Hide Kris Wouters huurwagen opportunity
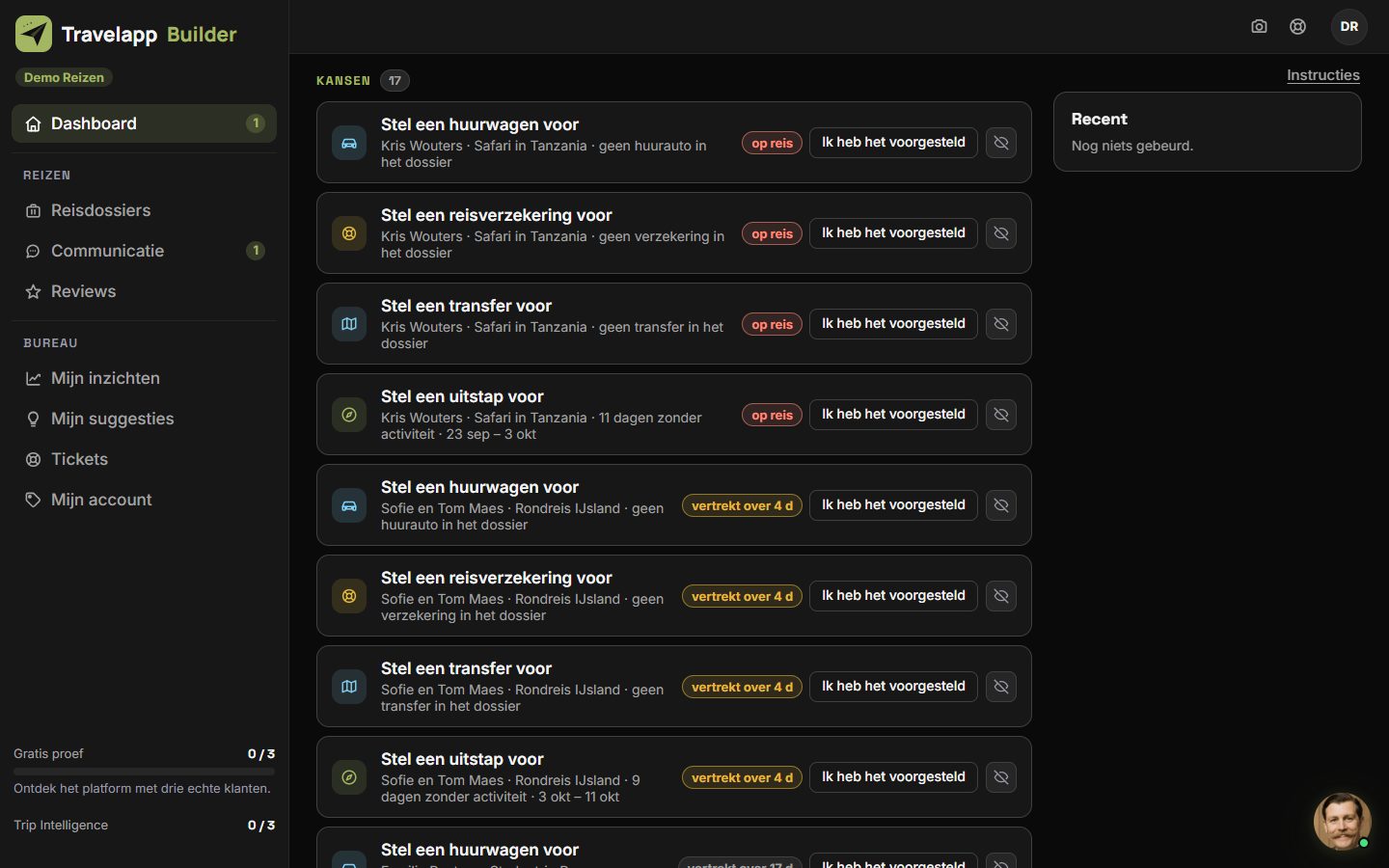 click(x=1001, y=143)
